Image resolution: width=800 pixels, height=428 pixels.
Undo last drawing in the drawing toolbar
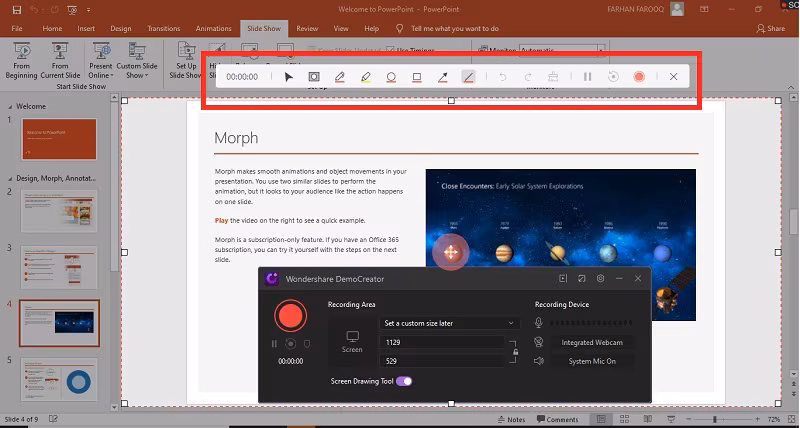pos(503,77)
